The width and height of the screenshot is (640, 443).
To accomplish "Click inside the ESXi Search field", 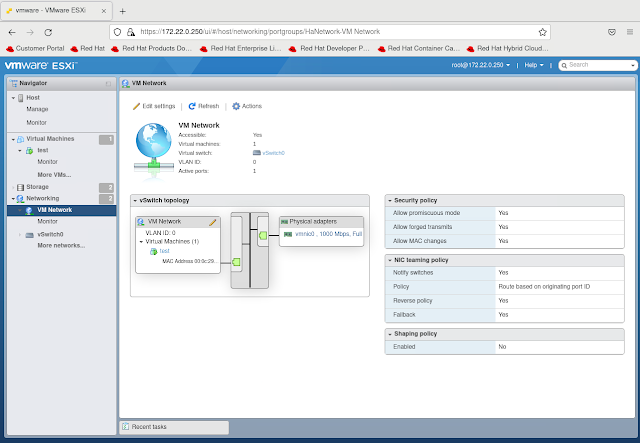I will click(598, 65).
